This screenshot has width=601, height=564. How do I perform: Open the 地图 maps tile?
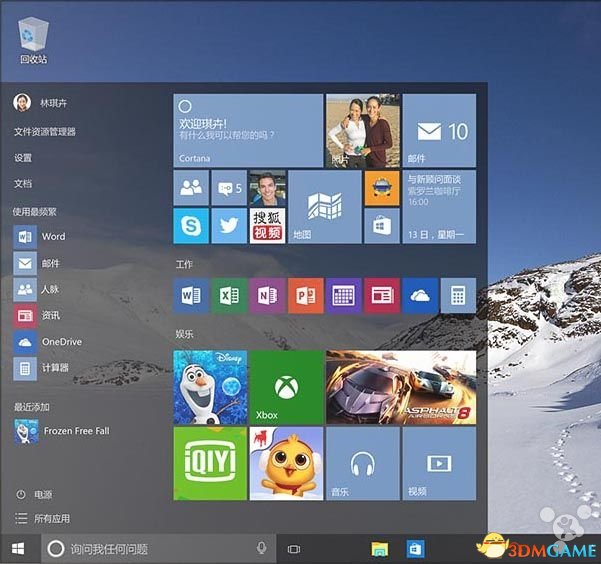[325, 207]
